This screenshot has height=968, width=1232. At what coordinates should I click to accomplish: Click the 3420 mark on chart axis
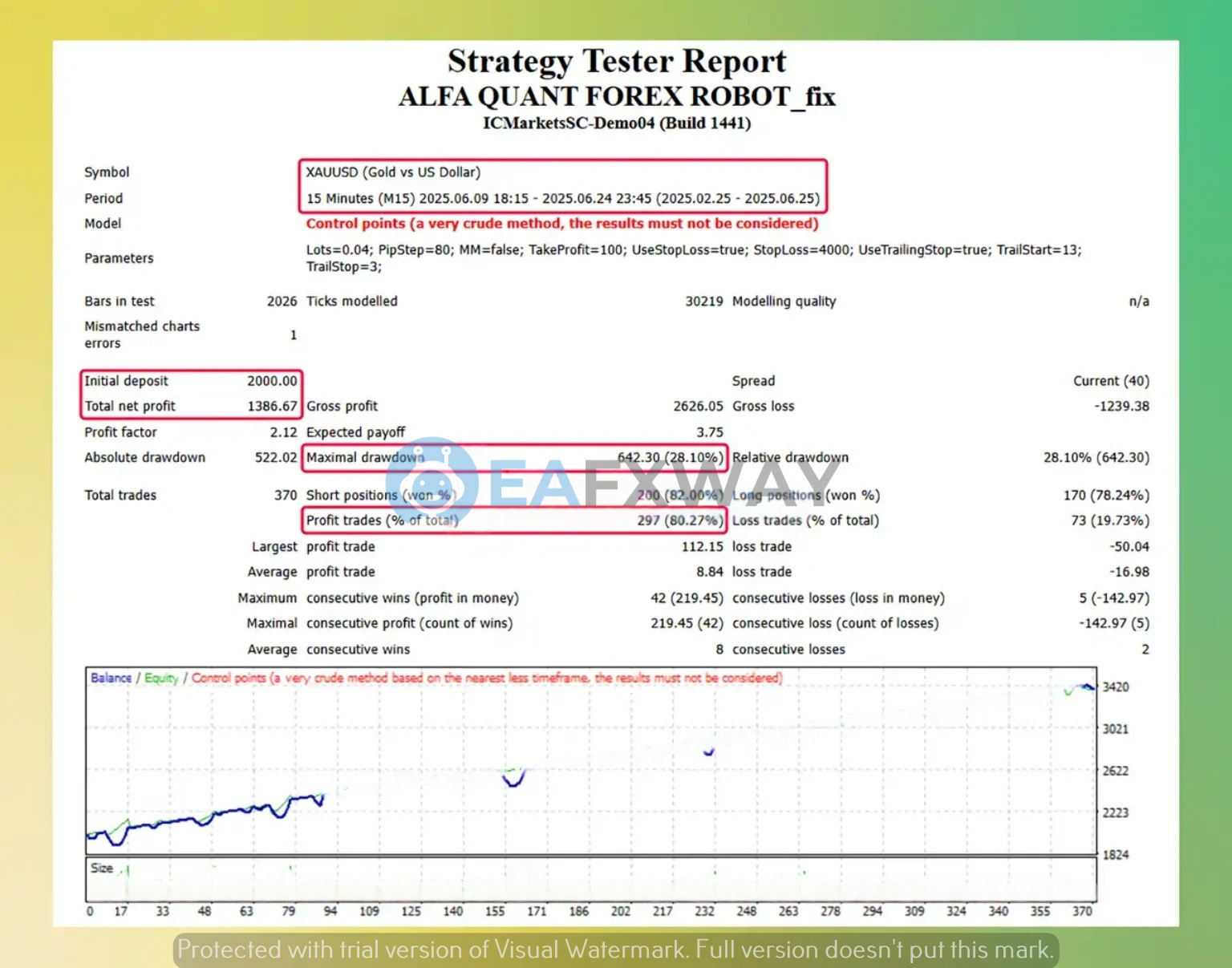(1115, 687)
